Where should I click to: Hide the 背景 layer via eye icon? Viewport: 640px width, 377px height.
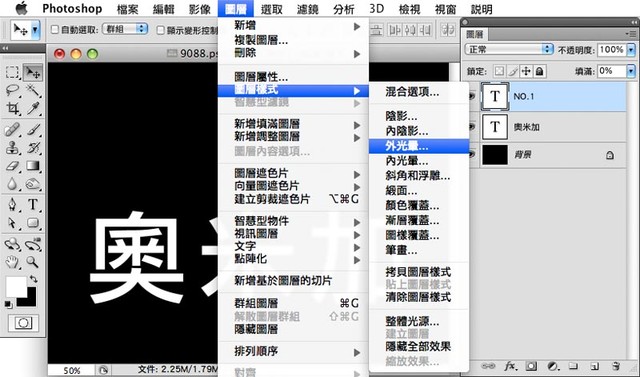click(472, 155)
